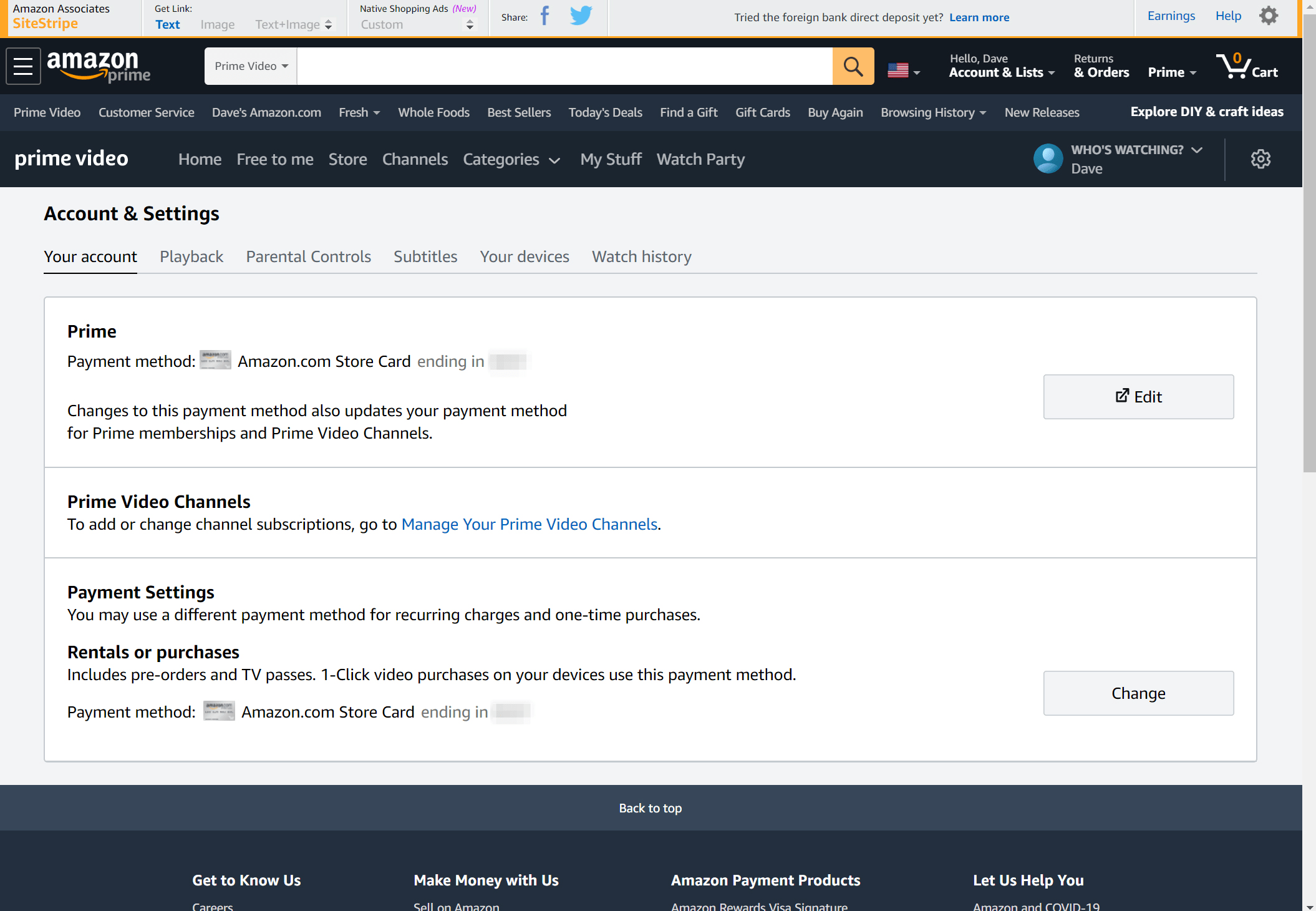Click into the Amazon search field
This screenshot has height=911, width=1316.
pyautogui.click(x=564, y=66)
